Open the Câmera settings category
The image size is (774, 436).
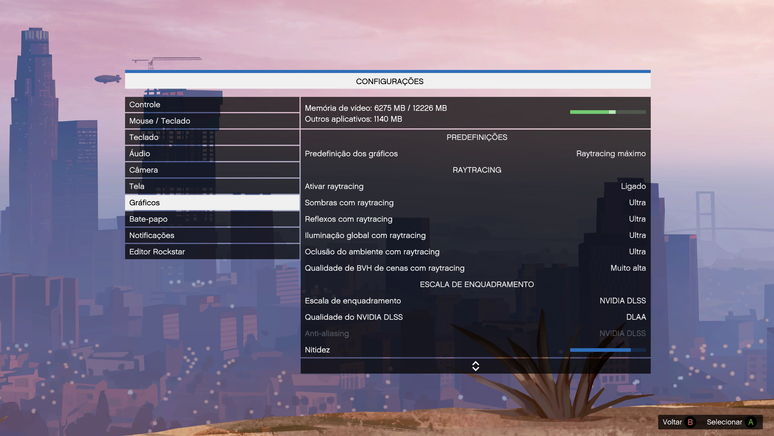point(212,170)
